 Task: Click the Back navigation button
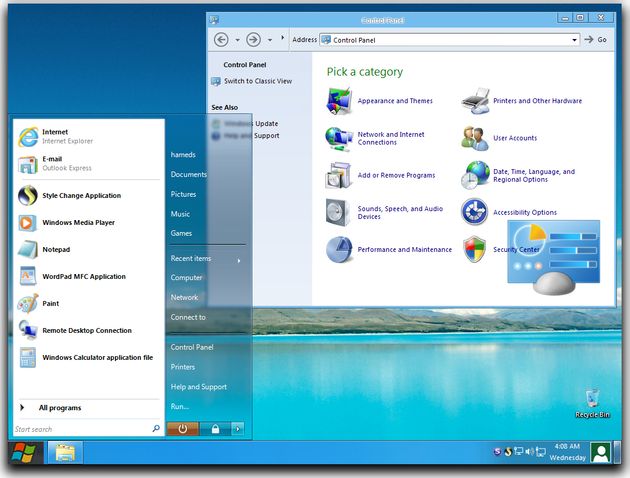tap(221, 40)
